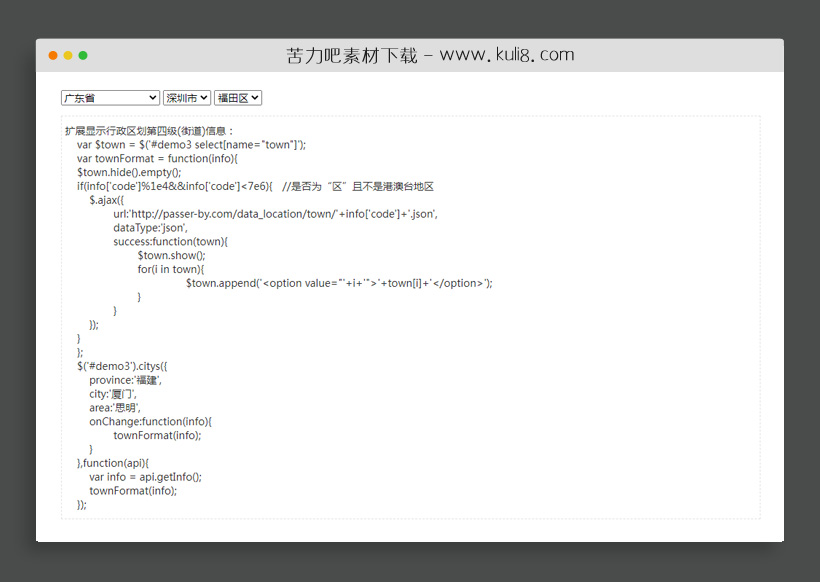This screenshot has width=820, height=582.
Task: Click the area:'思明' line
Action: [115, 408]
